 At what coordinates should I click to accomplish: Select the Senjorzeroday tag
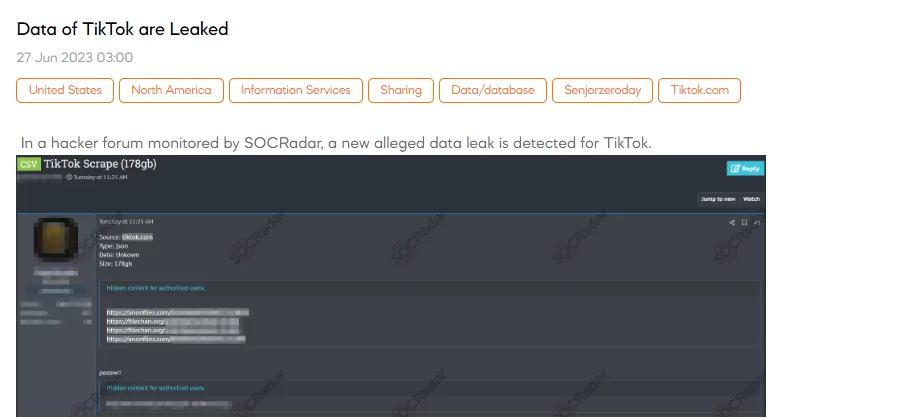602,91
